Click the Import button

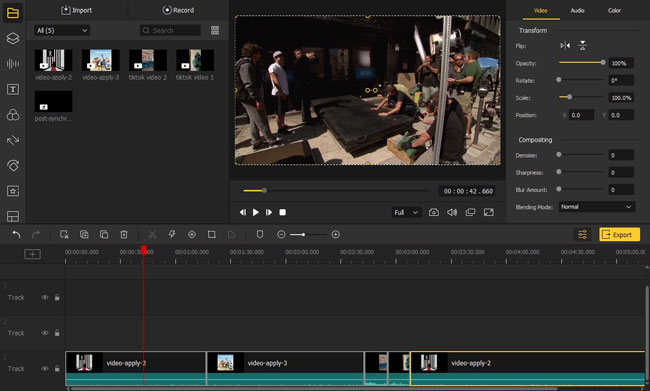pos(77,10)
